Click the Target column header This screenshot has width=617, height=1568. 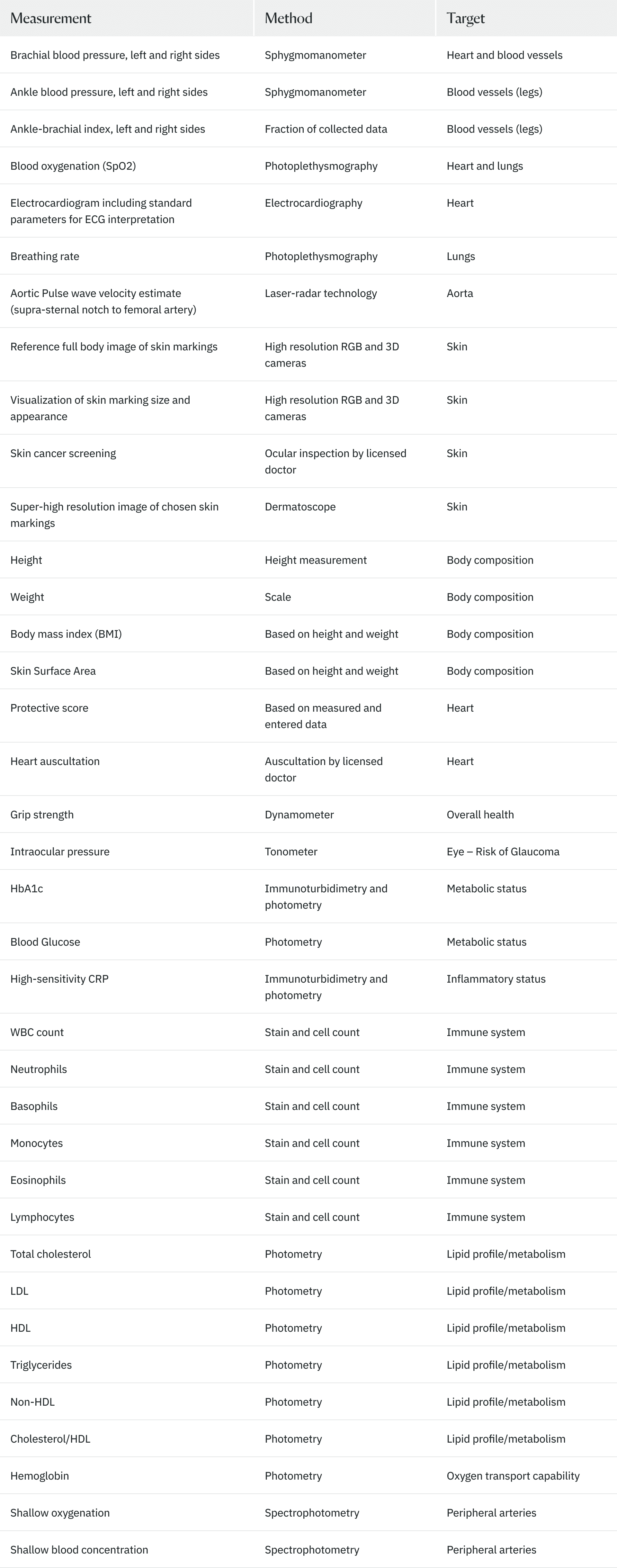click(466, 18)
